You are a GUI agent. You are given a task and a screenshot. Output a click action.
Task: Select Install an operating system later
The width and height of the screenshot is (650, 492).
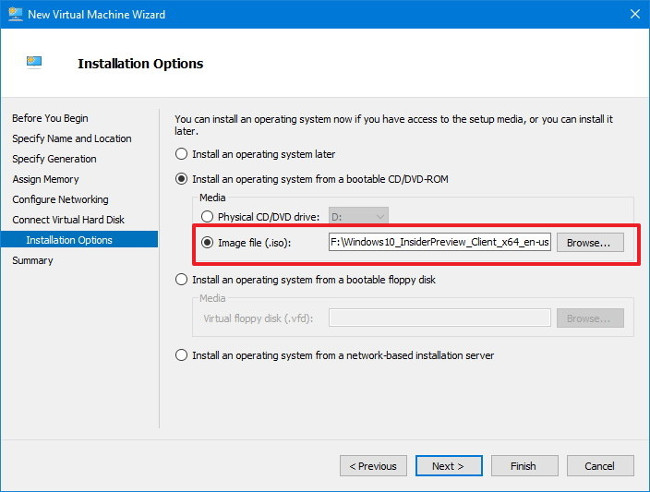[181, 154]
